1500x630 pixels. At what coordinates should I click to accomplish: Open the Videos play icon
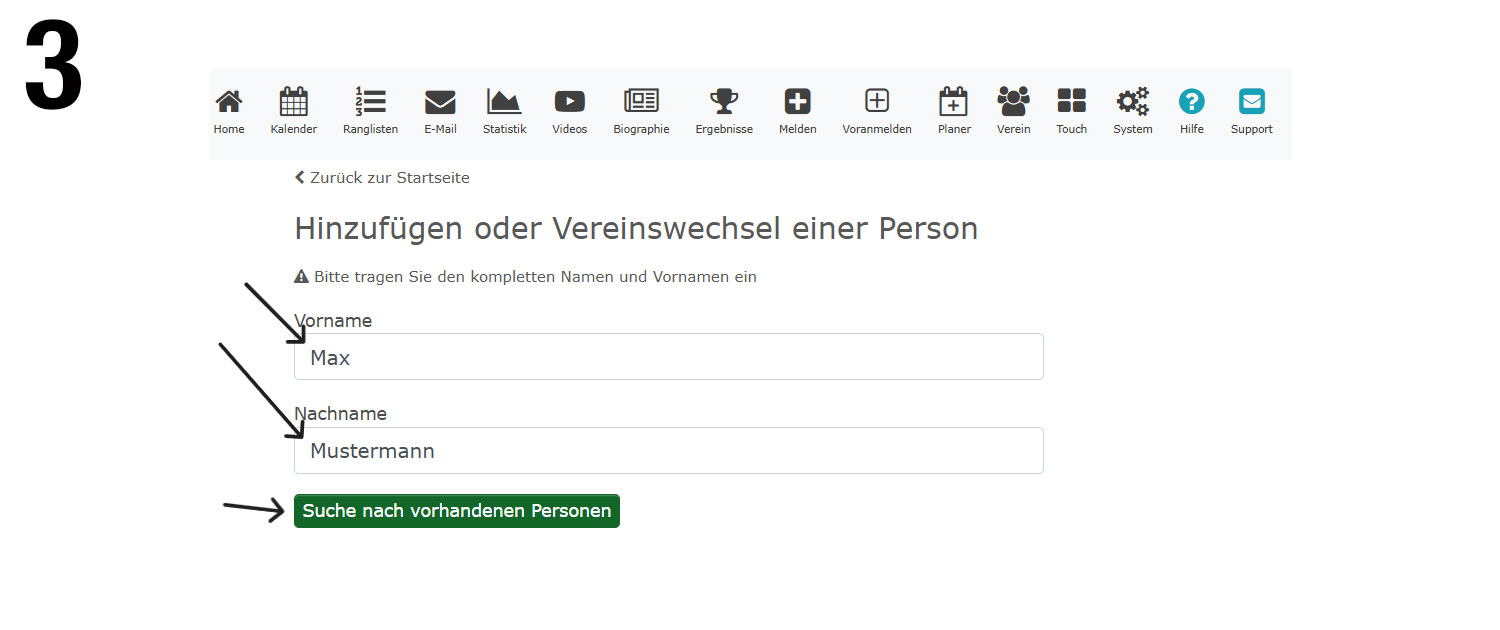point(570,102)
